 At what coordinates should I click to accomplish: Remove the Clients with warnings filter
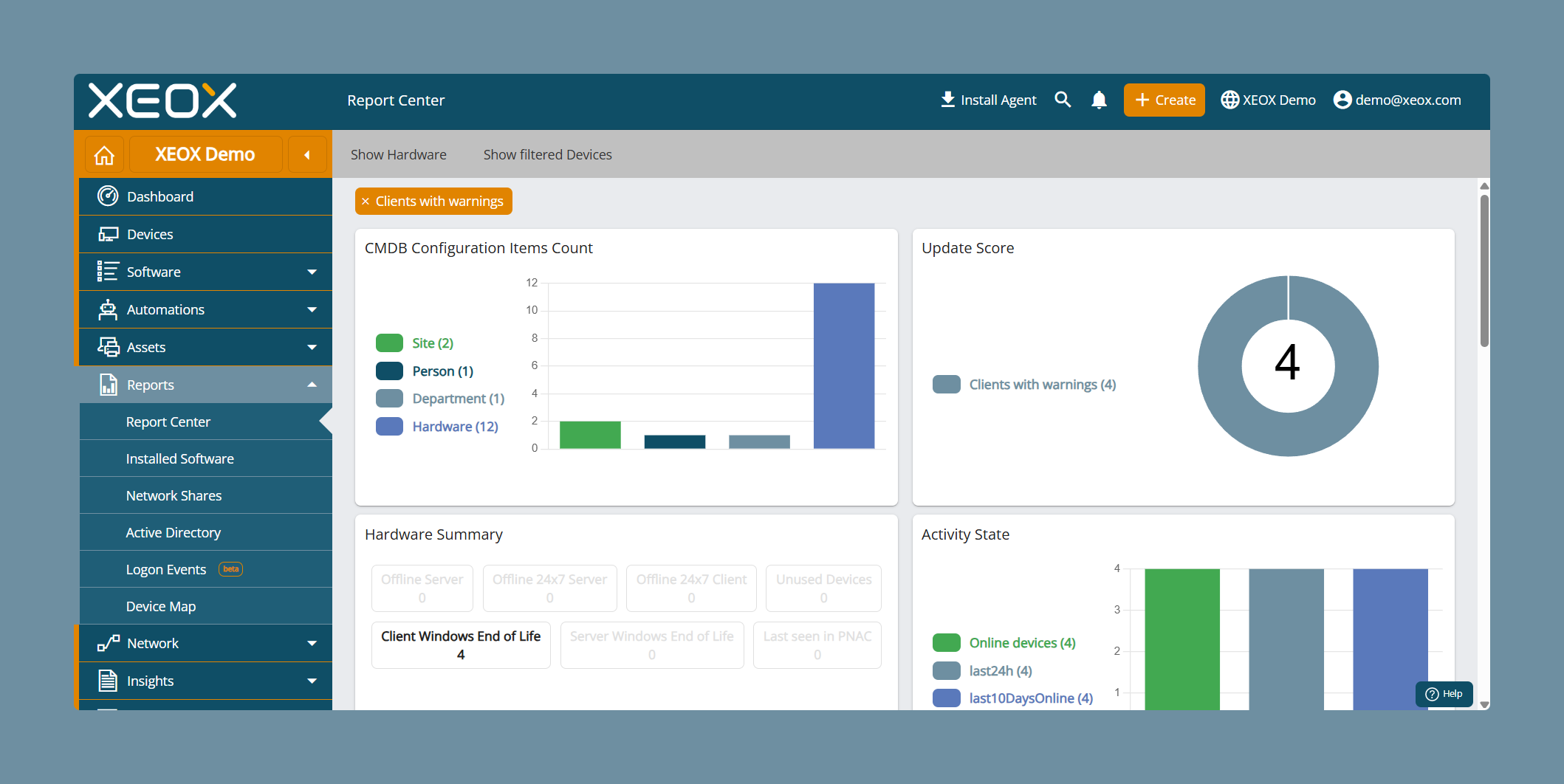[x=366, y=202]
